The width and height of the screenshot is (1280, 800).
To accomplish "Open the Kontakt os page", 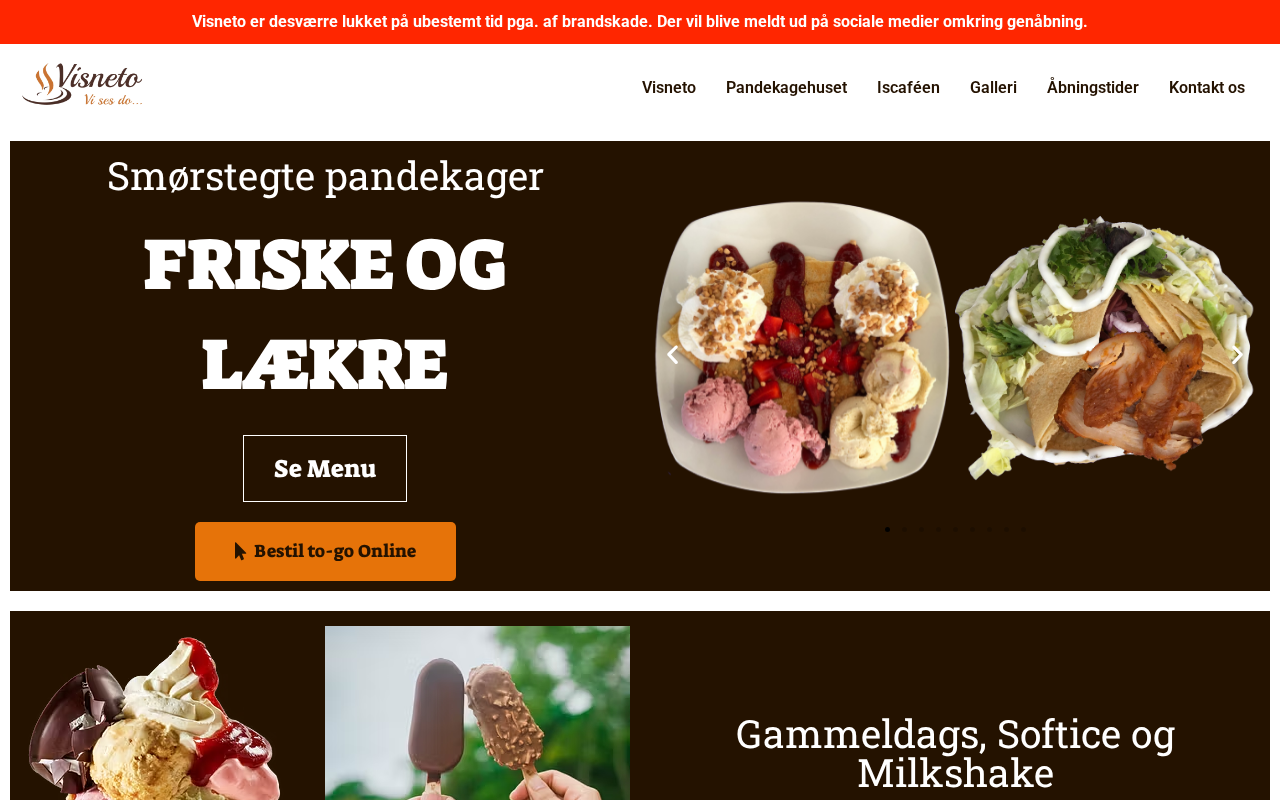I will click(1207, 88).
